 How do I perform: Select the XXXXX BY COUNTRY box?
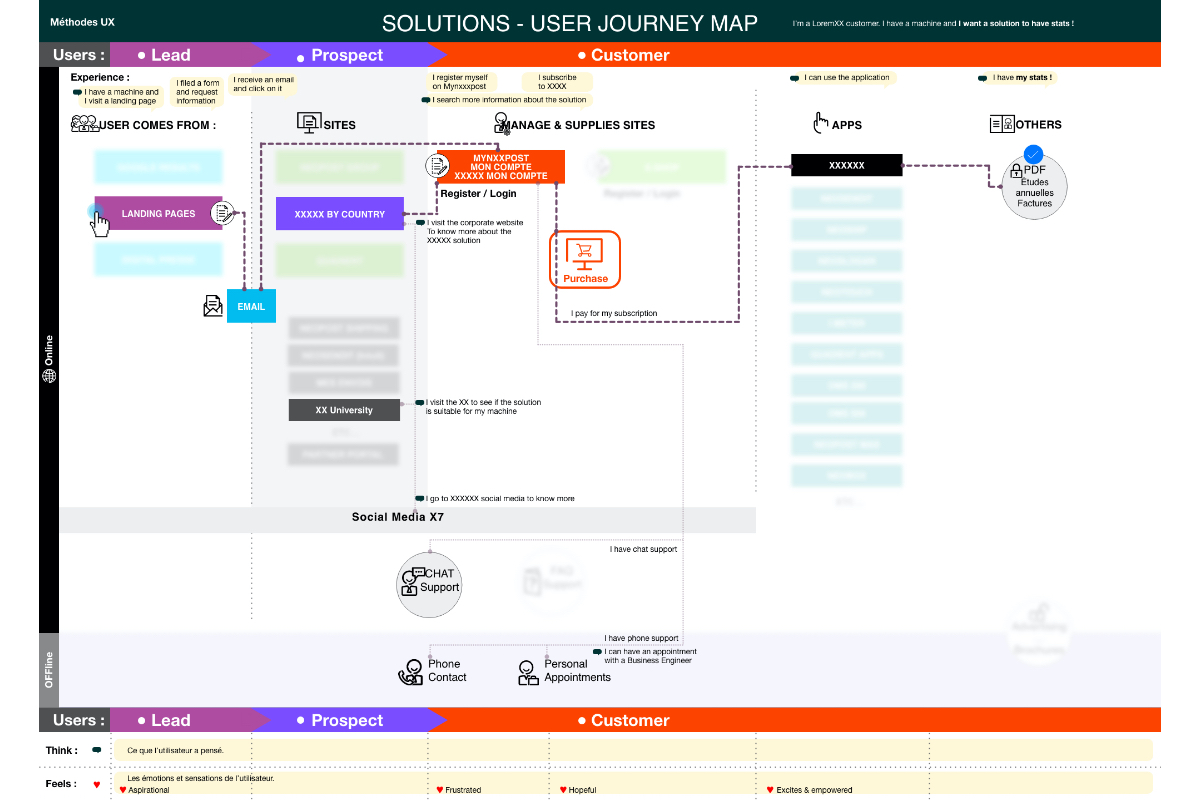click(339, 214)
